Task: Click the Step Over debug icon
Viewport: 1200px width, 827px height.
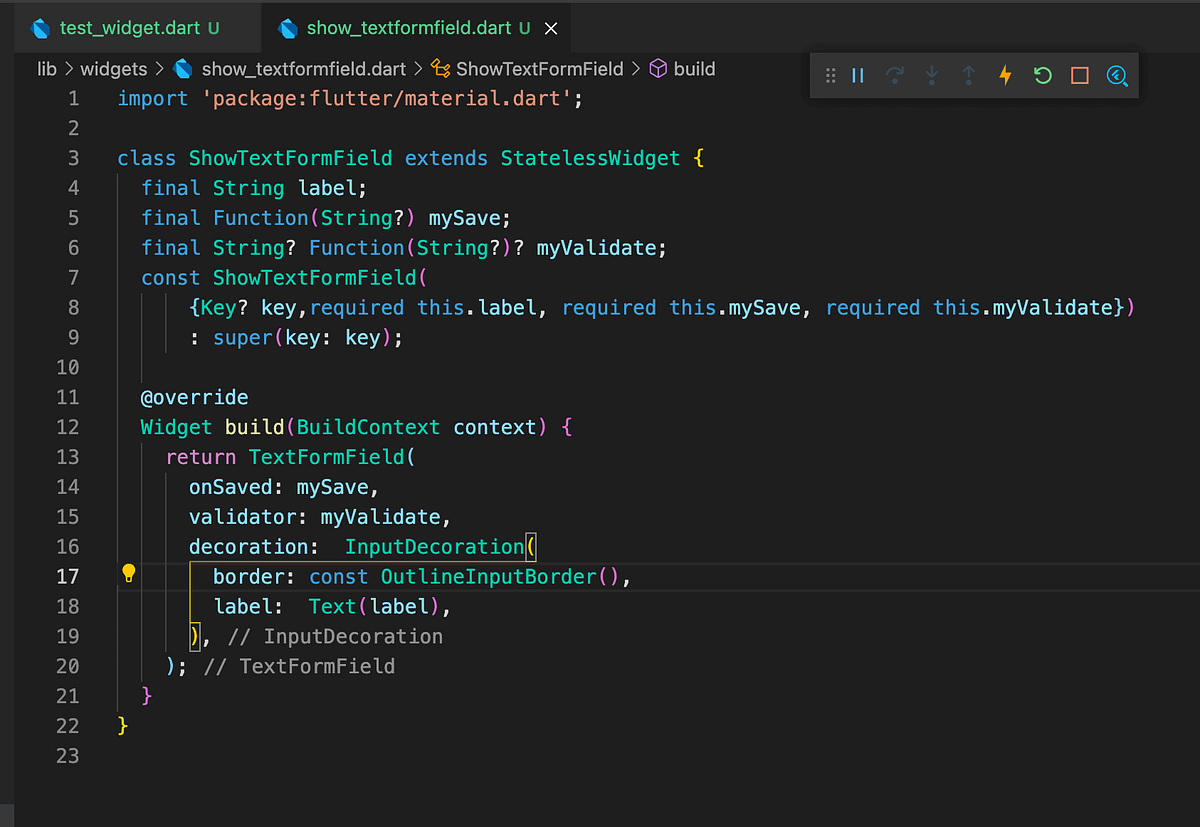Action: coord(894,75)
